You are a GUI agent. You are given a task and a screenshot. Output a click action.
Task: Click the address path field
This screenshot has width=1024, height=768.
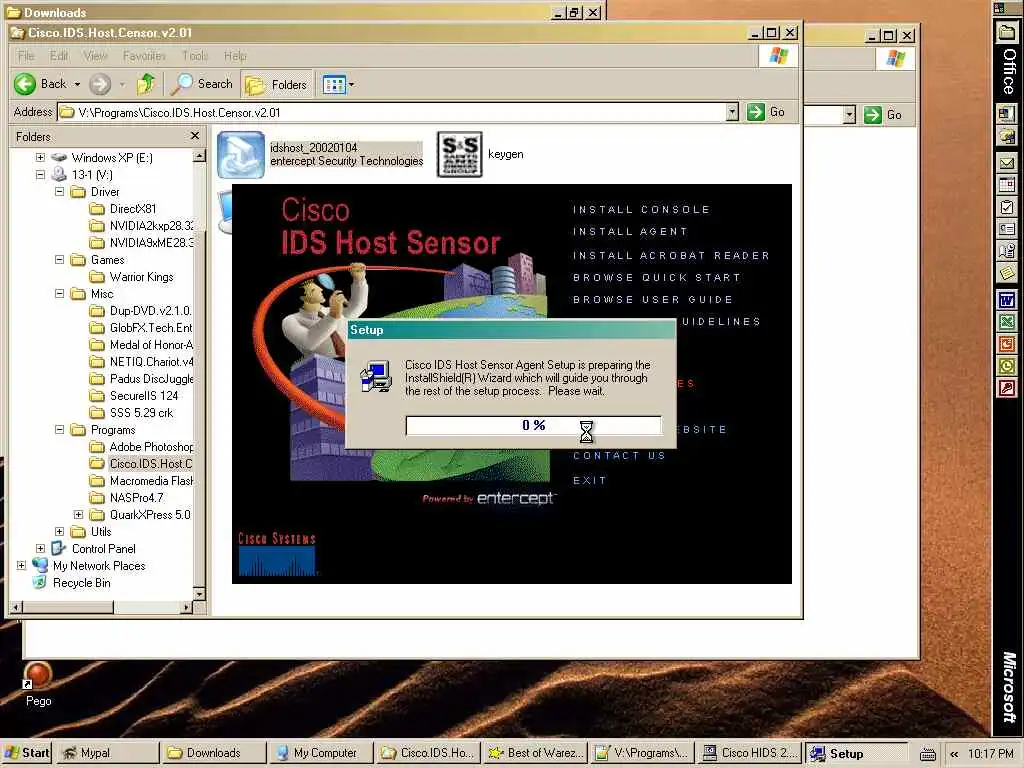click(x=392, y=112)
